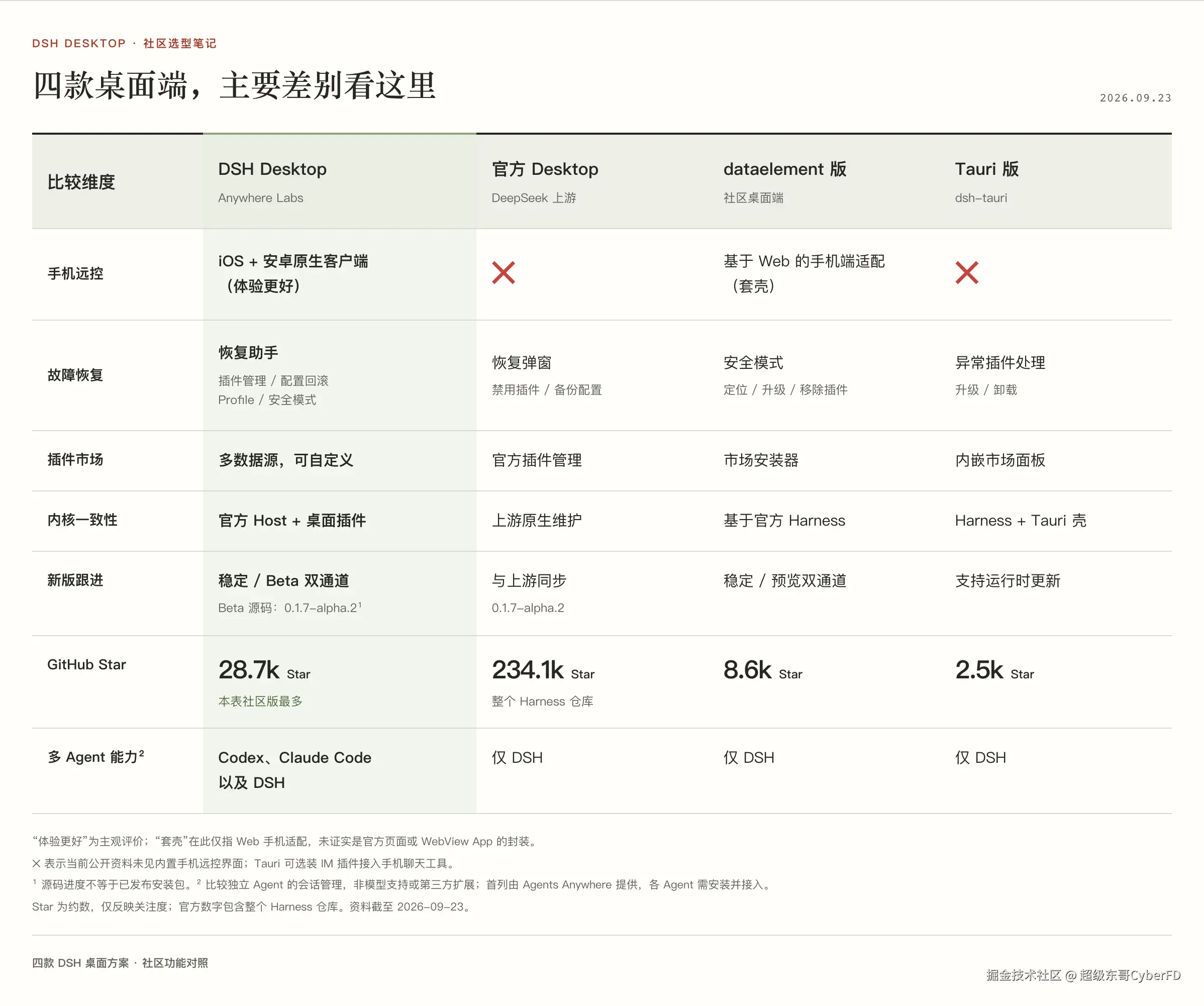Click 仅 DSH under dataelement 版
Image resolution: width=1204 pixels, height=1006 pixels.
tap(749, 758)
